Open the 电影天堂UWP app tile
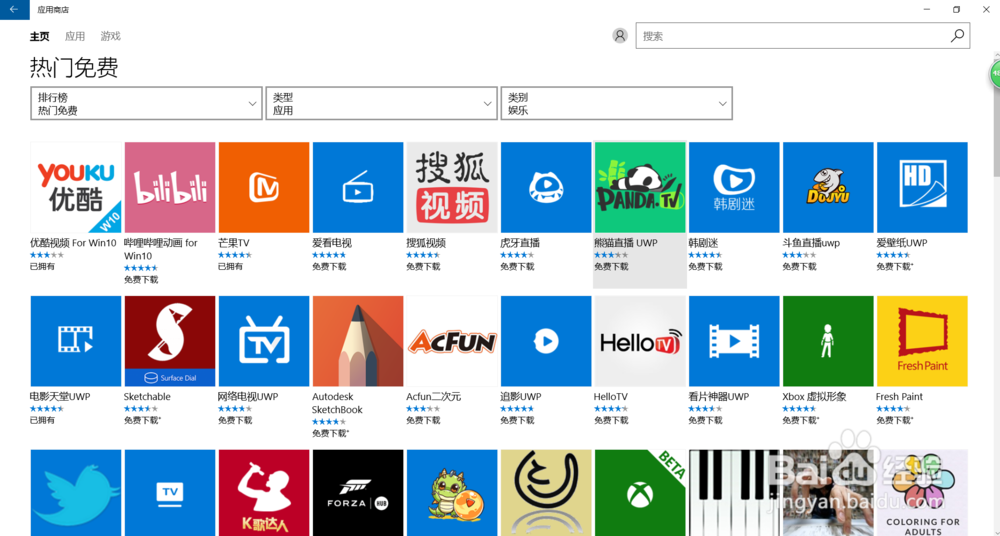Screen dimensions: 1000x536 pos(76,341)
